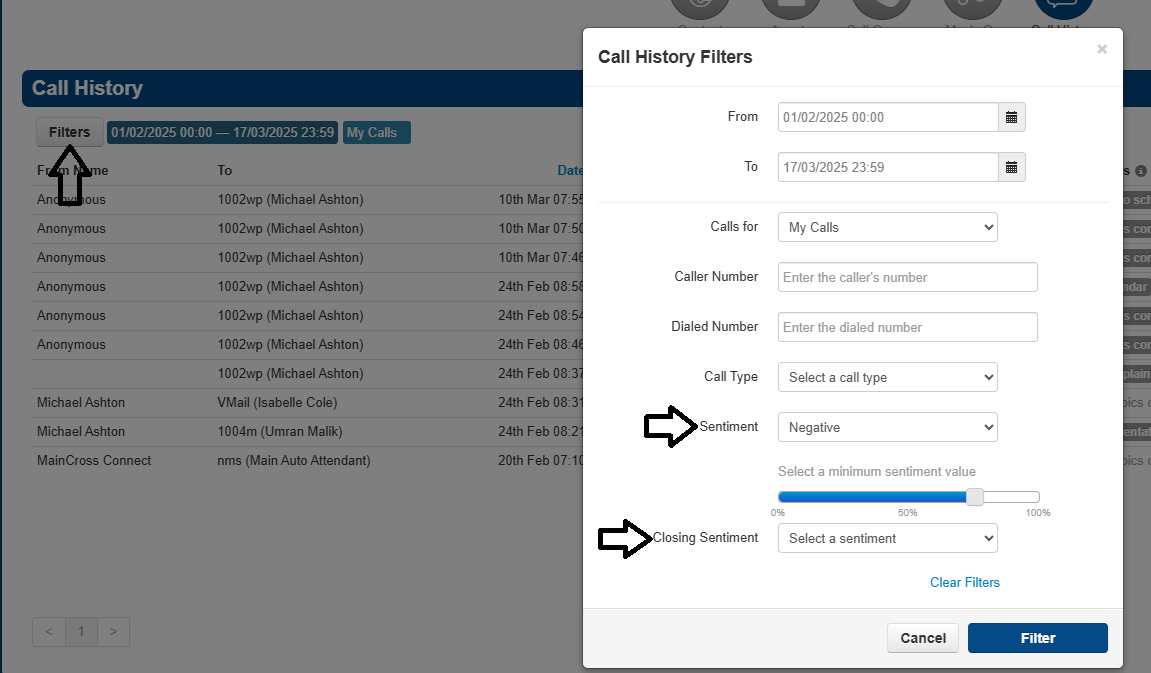
Task: Click the date range filter tag
Action: 222,133
